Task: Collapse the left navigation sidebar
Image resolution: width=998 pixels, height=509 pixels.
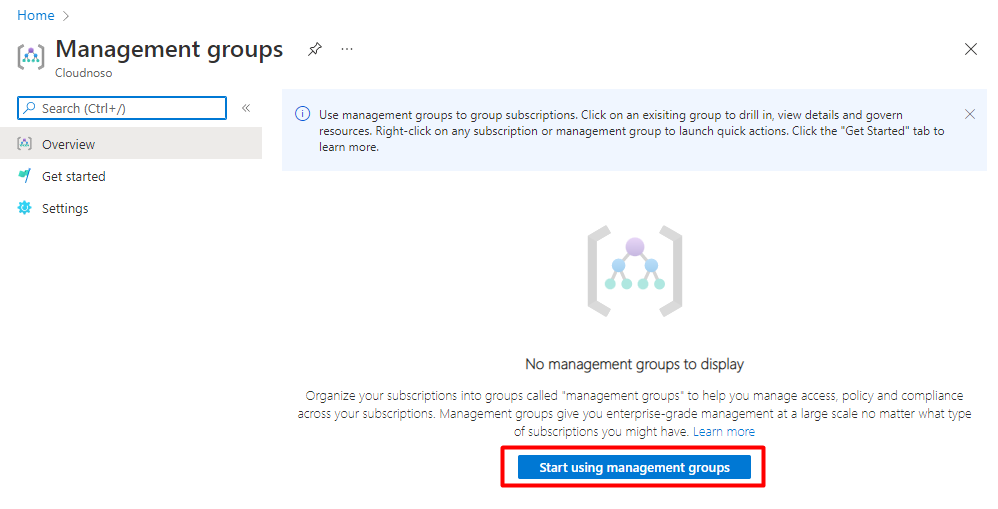Action: tap(246, 108)
